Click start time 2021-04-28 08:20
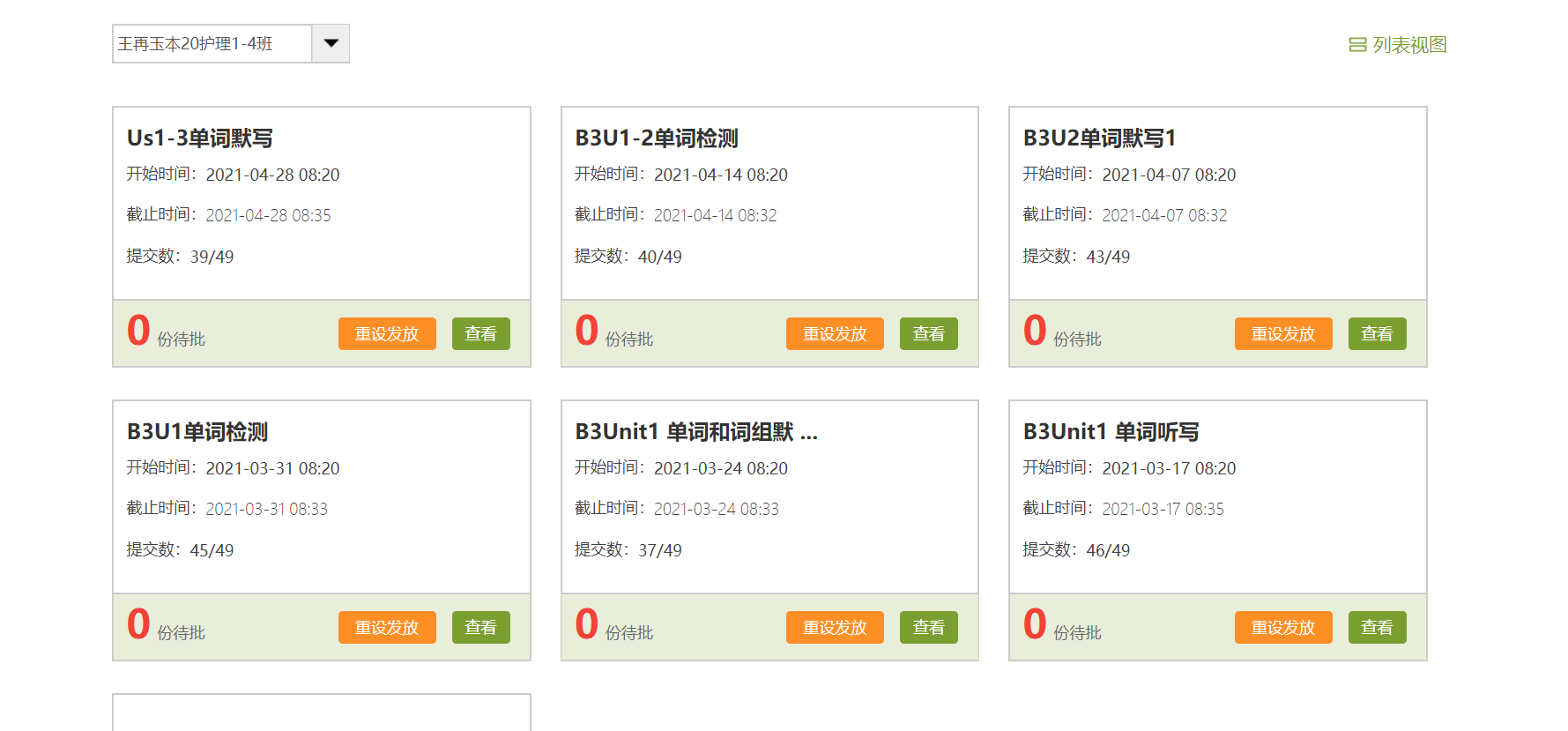 pos(272,175)
